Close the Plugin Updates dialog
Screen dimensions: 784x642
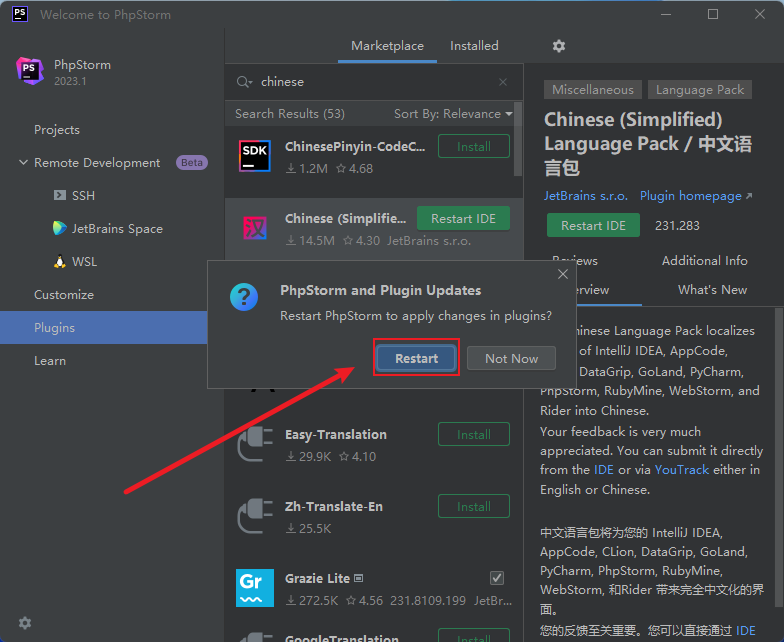pos(562,274)
